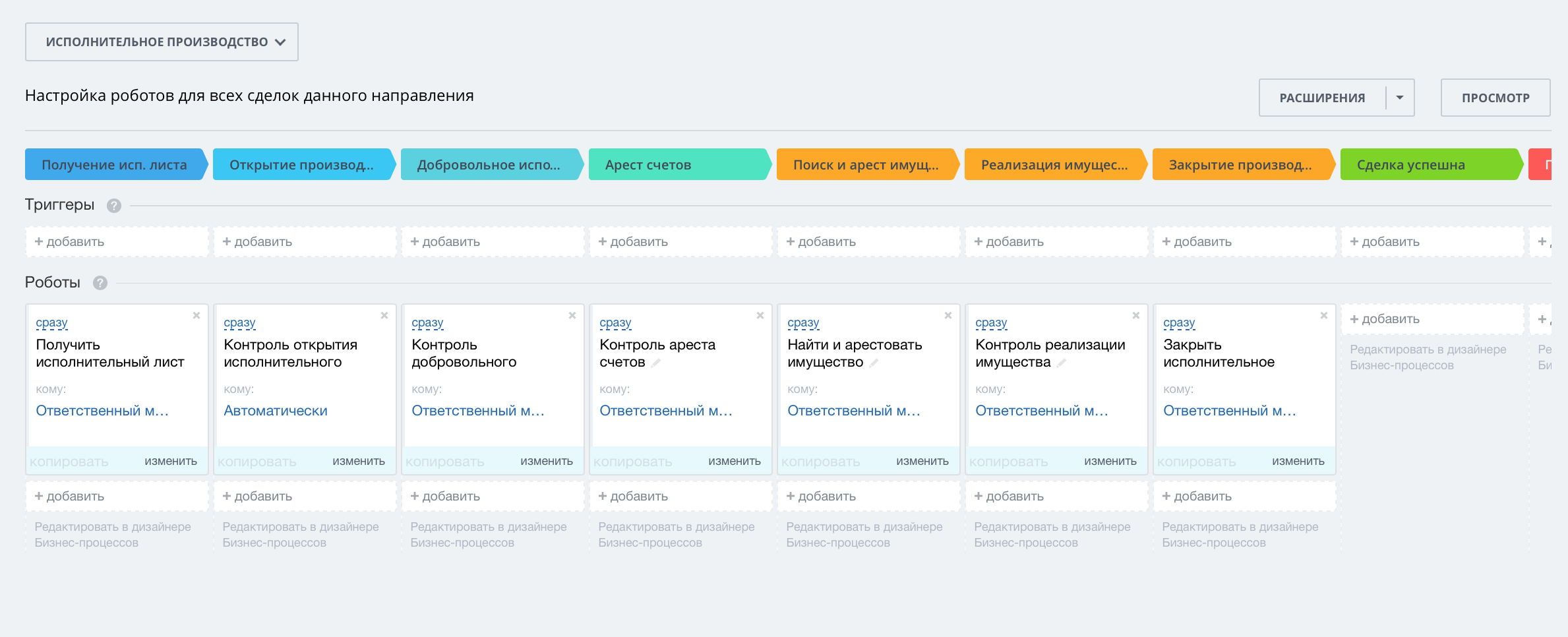Open the сразу timing on Контроль добровольного
Screen dimensions: 1568x637
click(x=427, y=323)
